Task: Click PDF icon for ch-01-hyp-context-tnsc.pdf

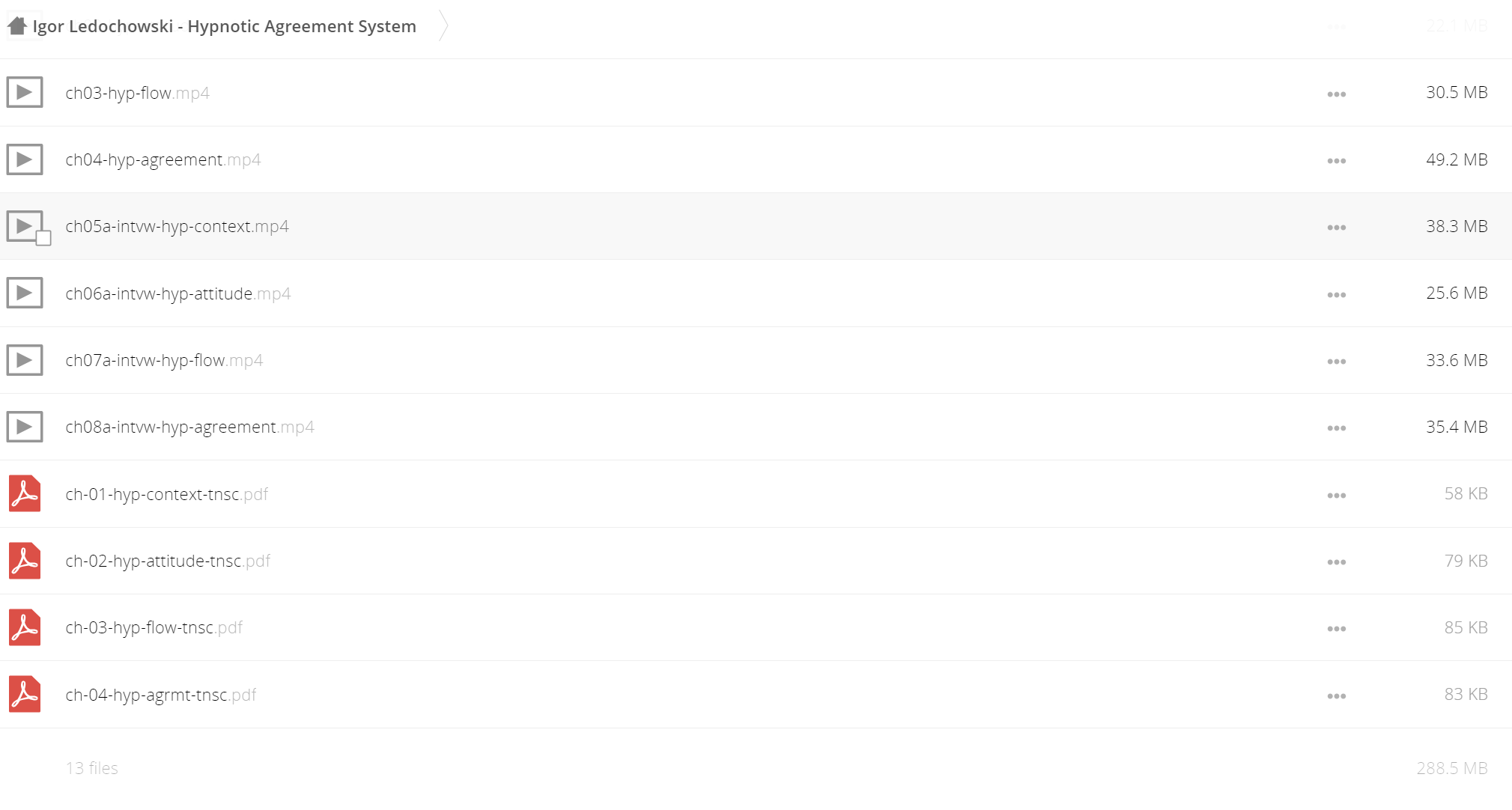Action: [x=25, y=494]
